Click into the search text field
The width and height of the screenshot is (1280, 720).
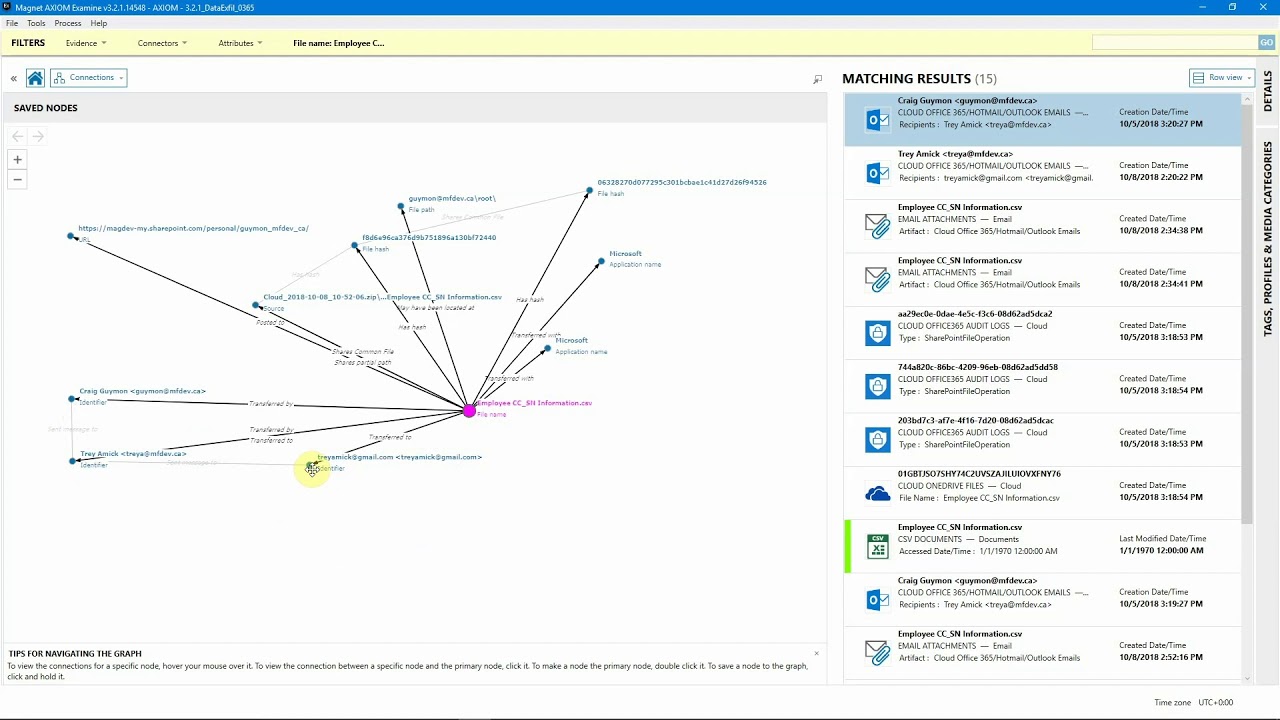(x=1175, y=43)
